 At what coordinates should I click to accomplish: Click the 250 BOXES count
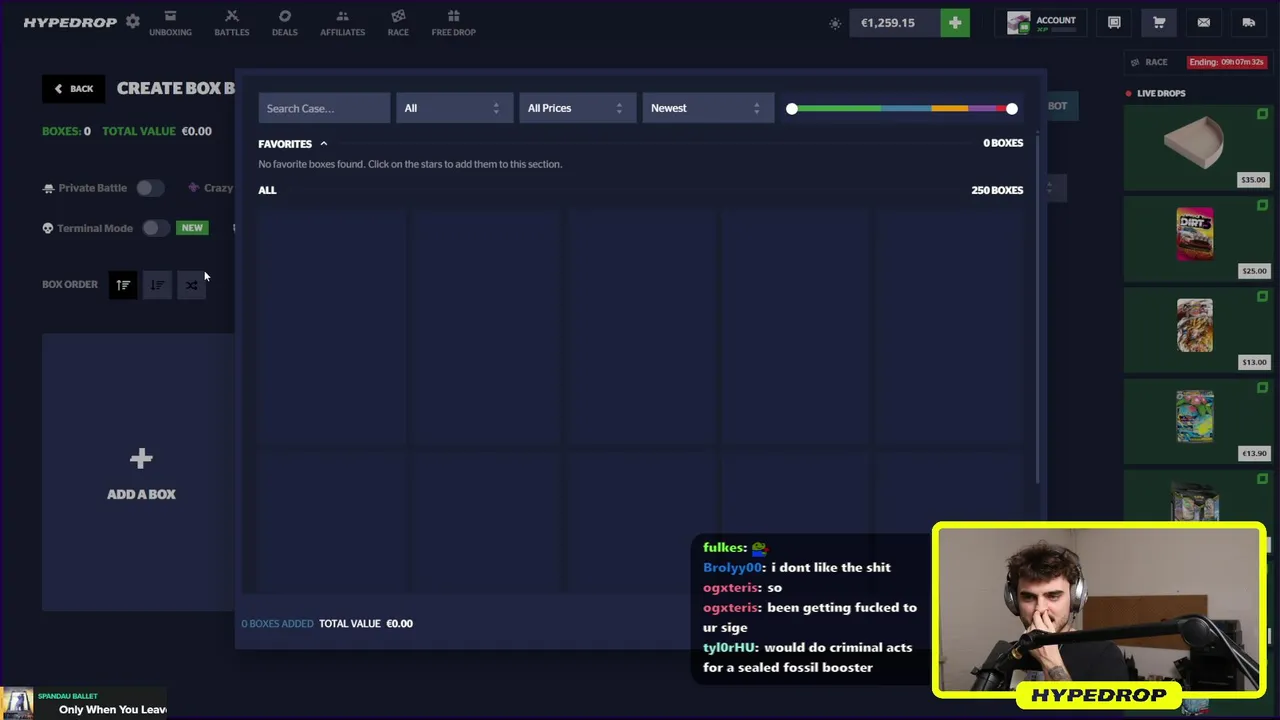pyautogui.click(x=997, y=190)
